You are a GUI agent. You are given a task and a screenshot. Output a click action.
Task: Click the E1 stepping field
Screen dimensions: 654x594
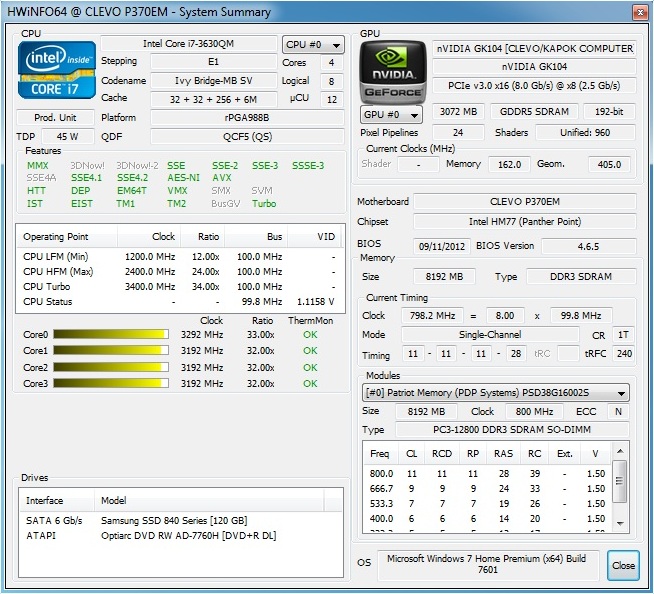pyautogui.click(x=214, y=62)
